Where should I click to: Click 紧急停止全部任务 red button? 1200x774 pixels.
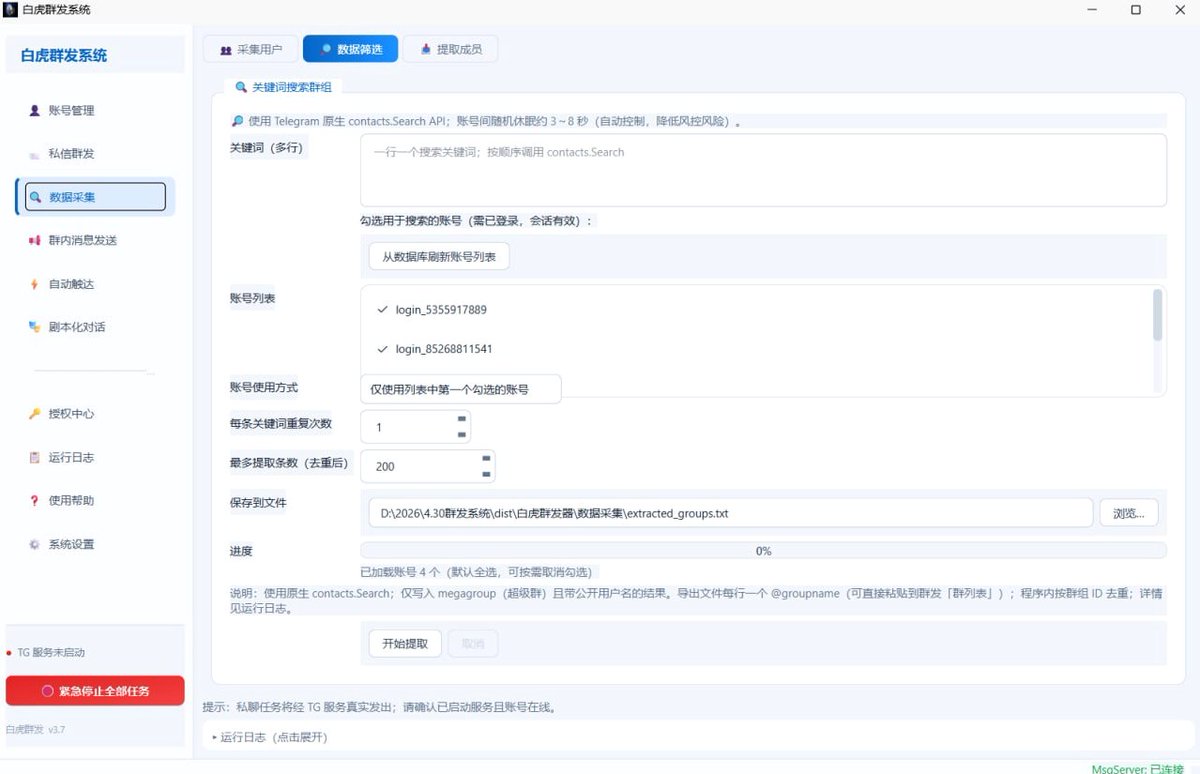[x=95, y=691]
